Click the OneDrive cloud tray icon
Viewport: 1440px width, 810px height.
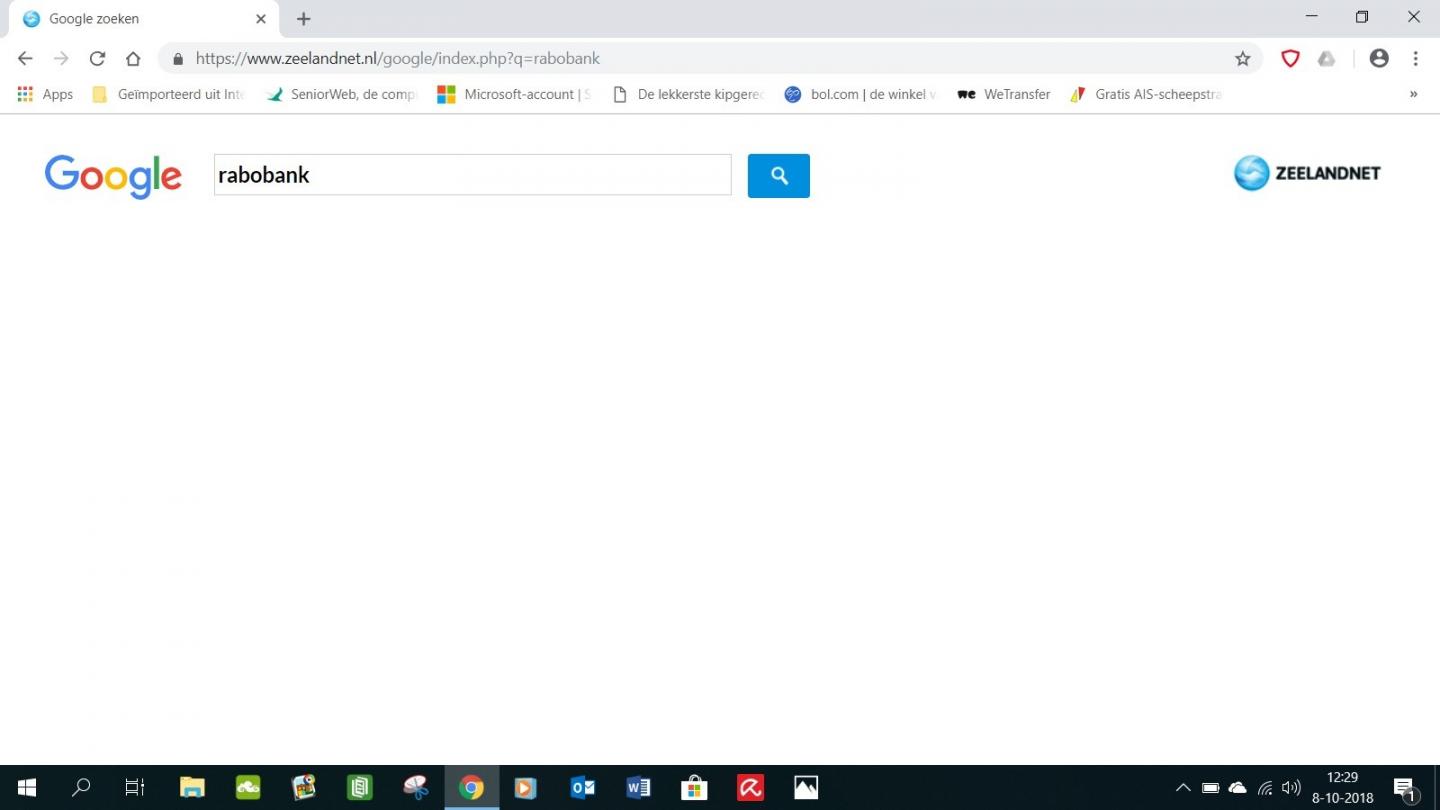point(1237,788)
